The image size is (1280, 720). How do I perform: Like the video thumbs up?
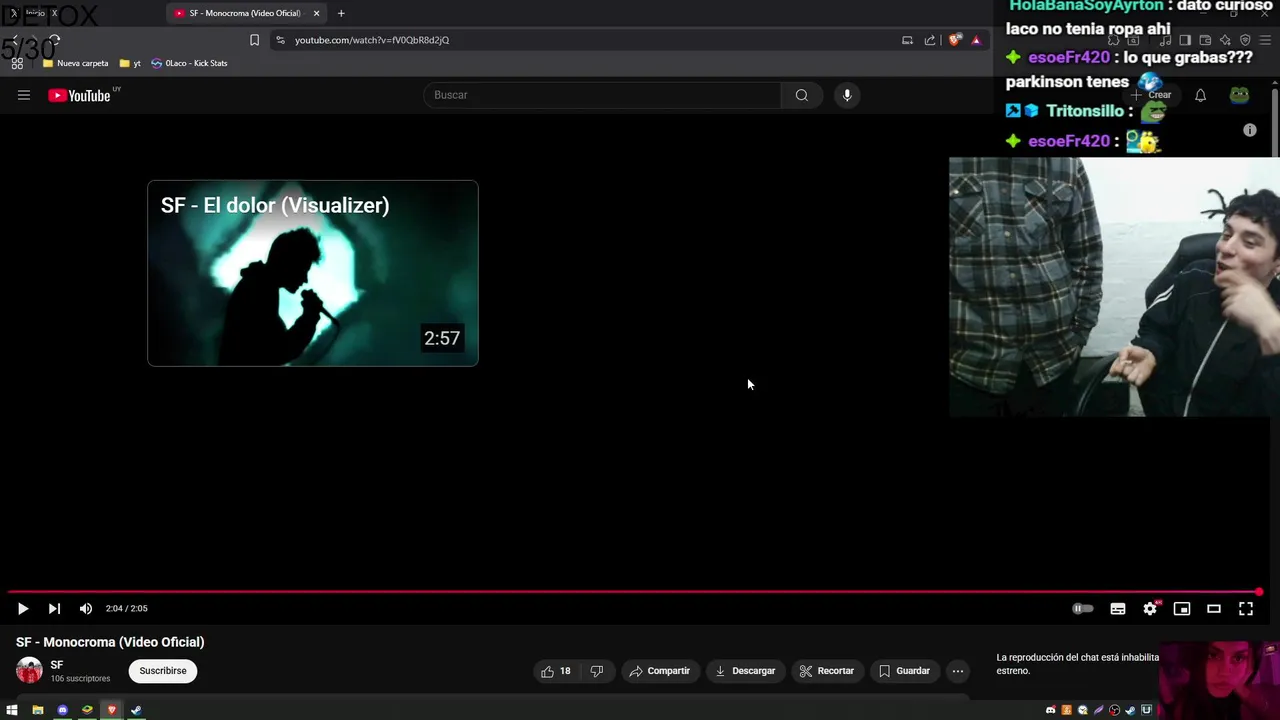coord(556,671)
